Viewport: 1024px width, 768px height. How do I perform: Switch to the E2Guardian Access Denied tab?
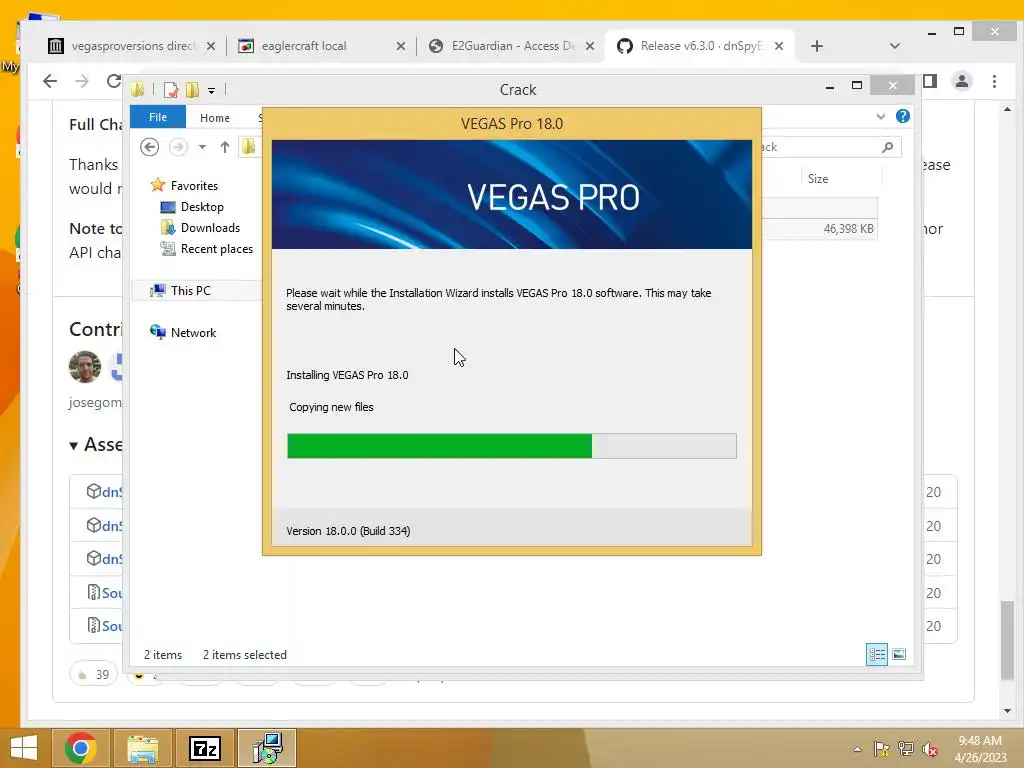pyautogui.click(x=511, y=46)
